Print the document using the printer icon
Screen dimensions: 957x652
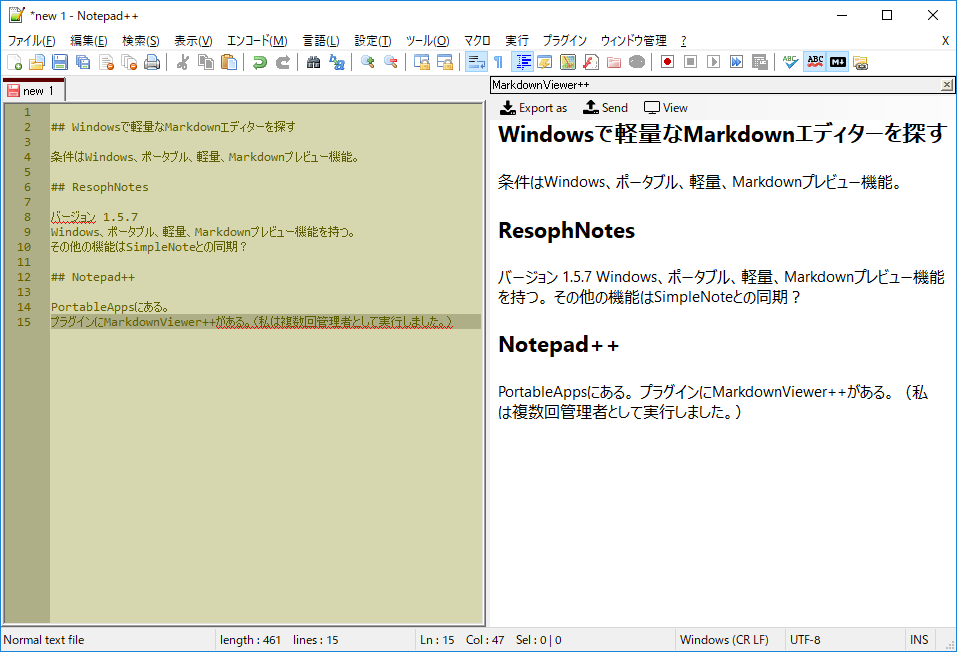click(152, 62)
